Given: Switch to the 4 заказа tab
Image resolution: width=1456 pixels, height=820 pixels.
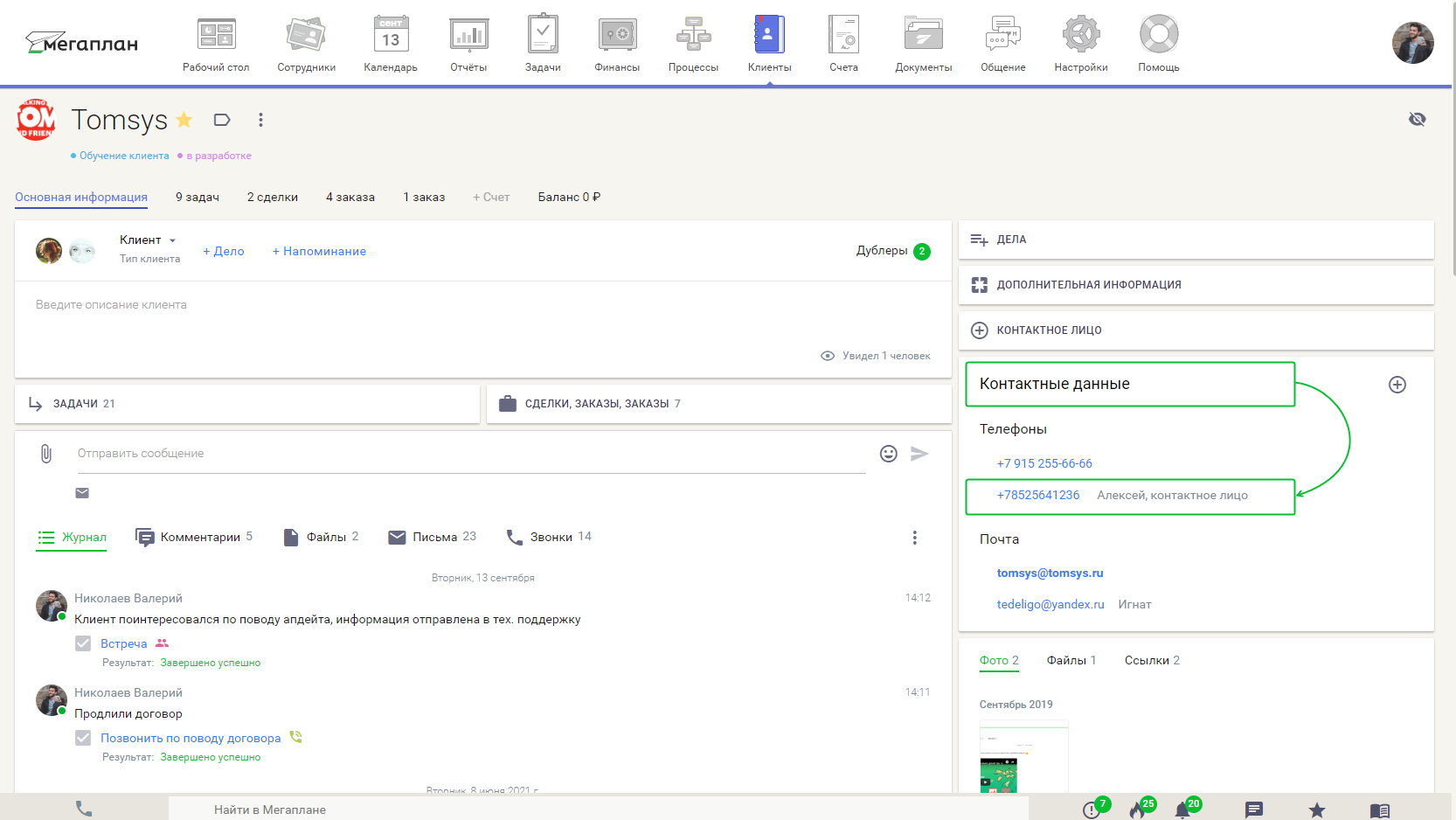Looking at the screenshot, I should [x=350, y=198].
